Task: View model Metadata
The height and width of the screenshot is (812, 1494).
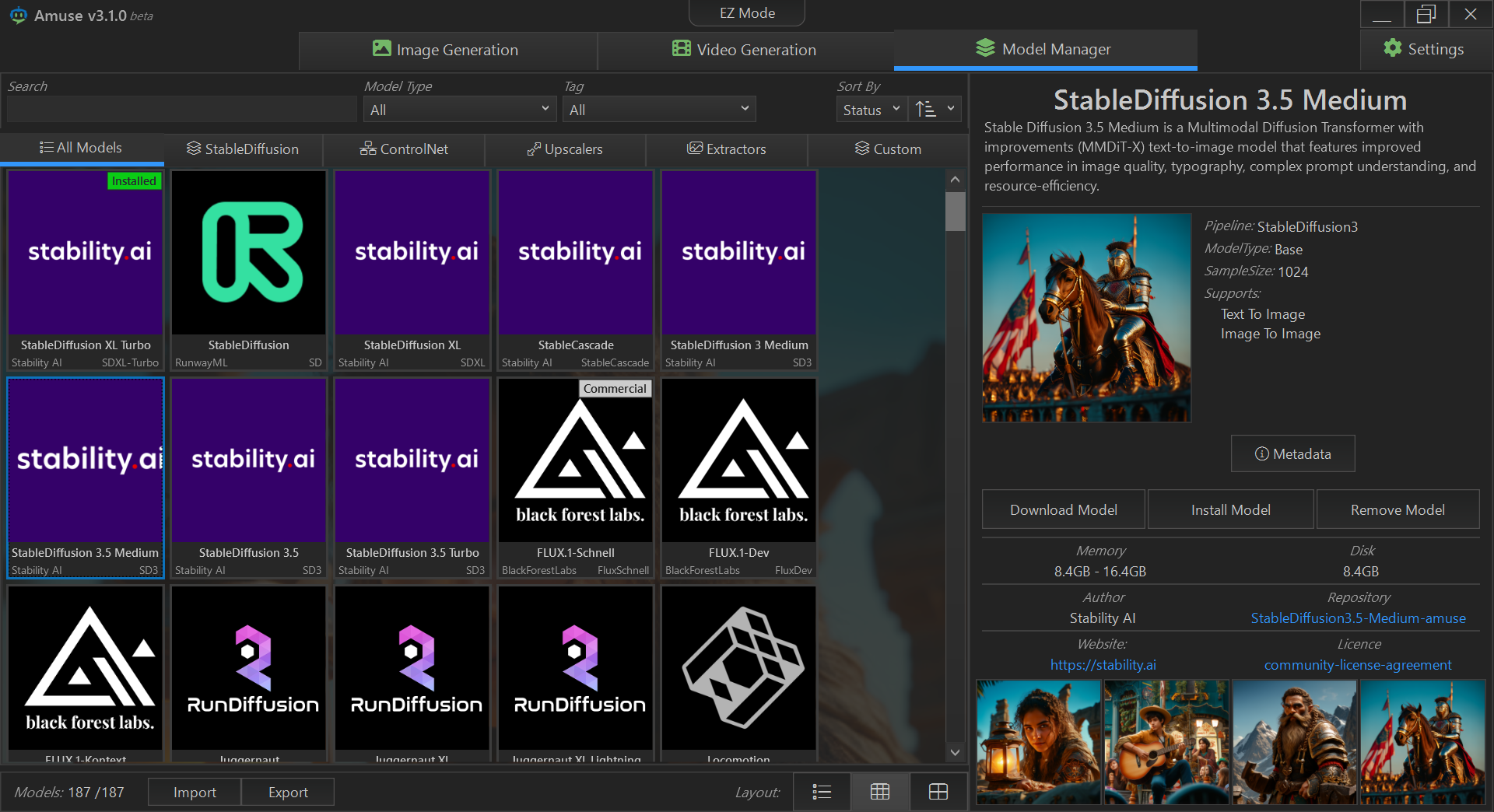Action: (x=1293, y=453)
